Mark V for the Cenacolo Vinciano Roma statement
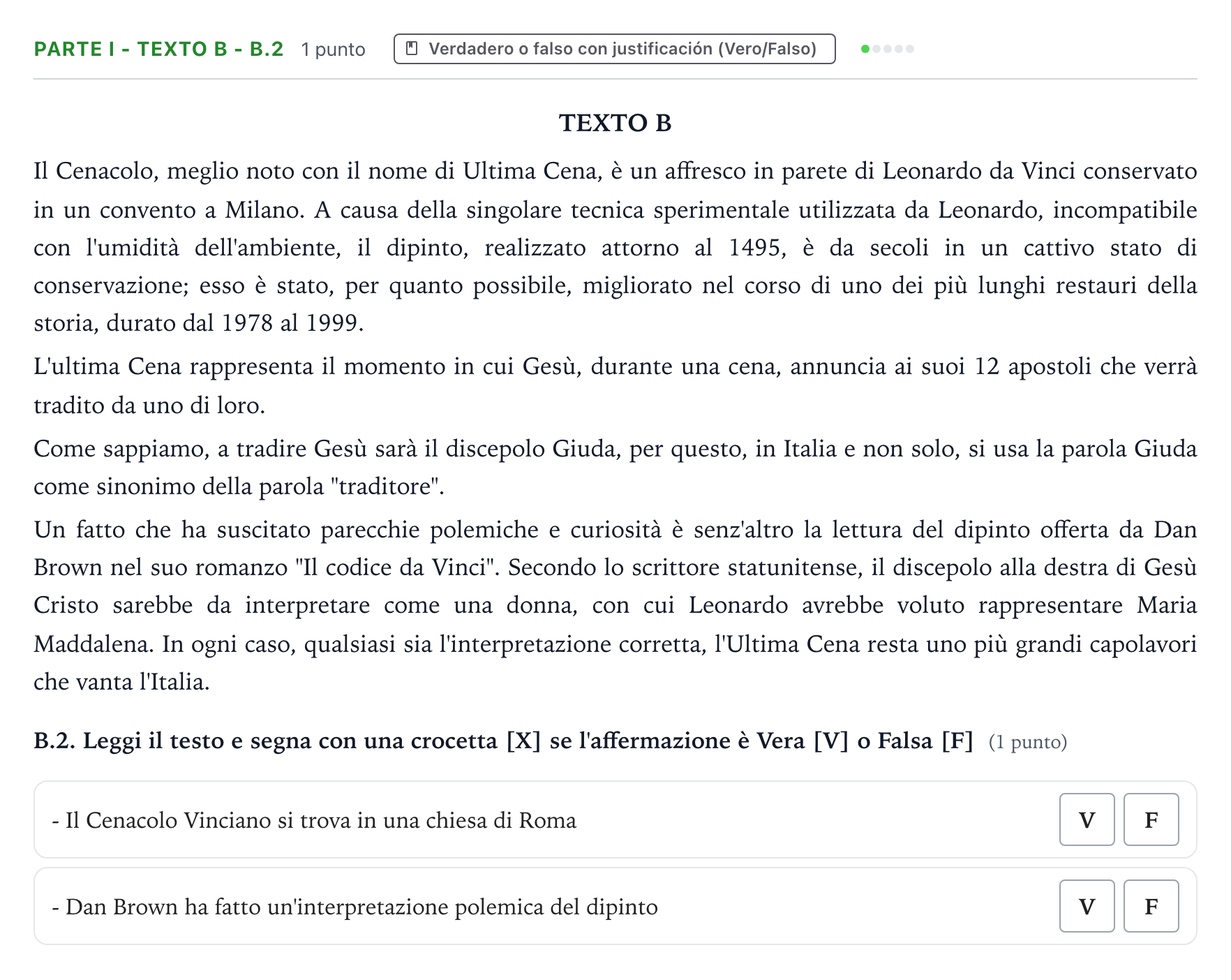 tap(1087, 819)
